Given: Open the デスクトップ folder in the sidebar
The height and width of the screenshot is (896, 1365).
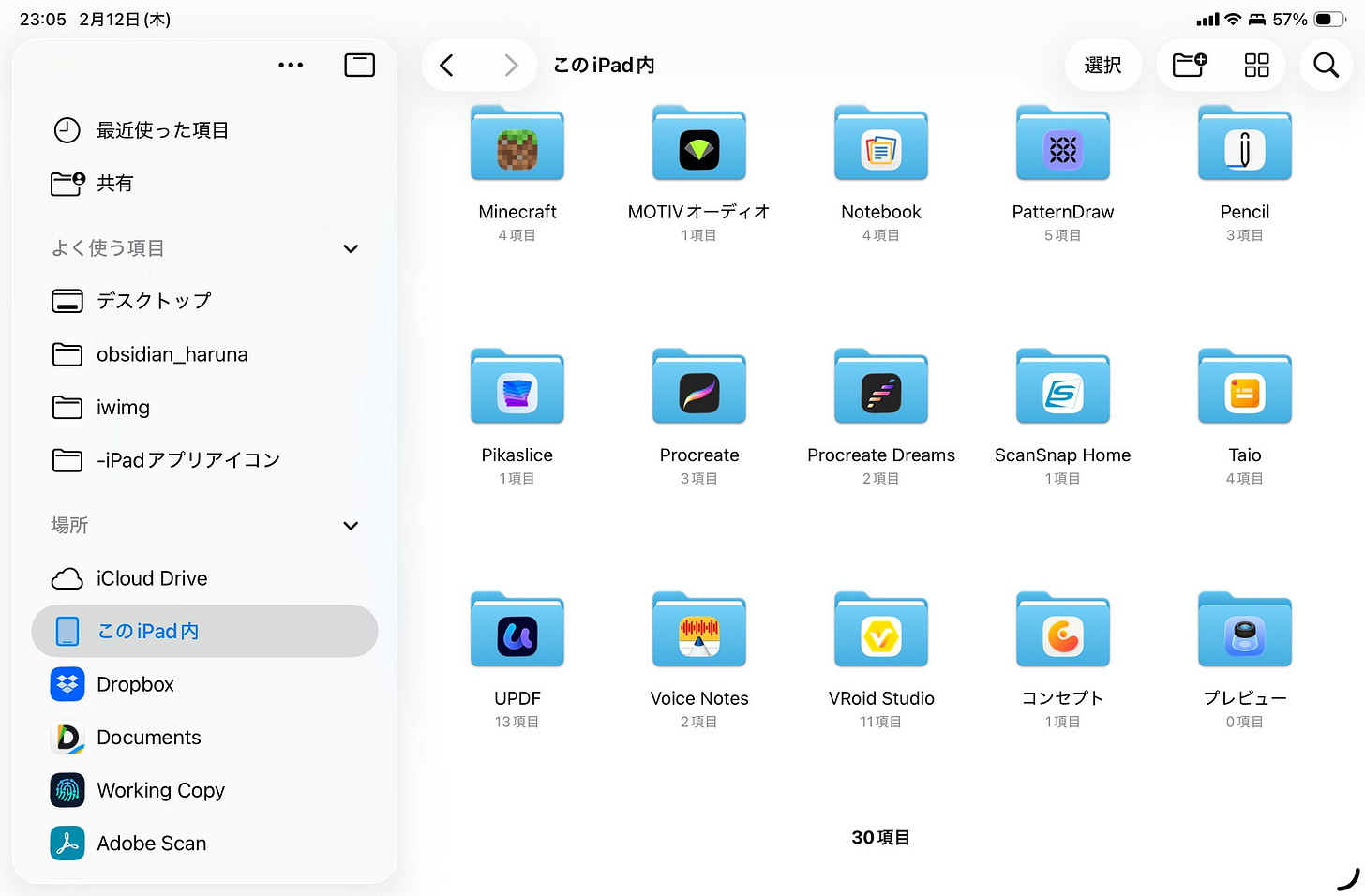Looking at the screenshot, I should 155,301.
